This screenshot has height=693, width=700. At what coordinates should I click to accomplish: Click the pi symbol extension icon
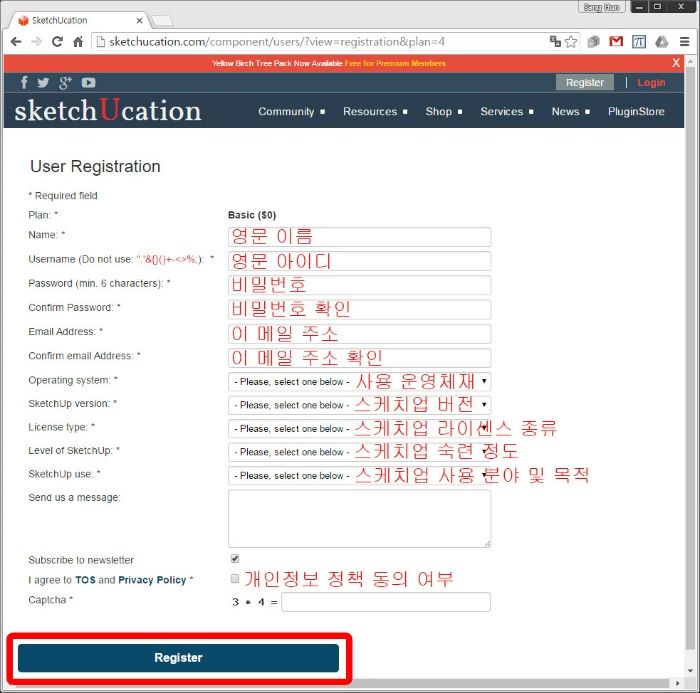[639, 42]
